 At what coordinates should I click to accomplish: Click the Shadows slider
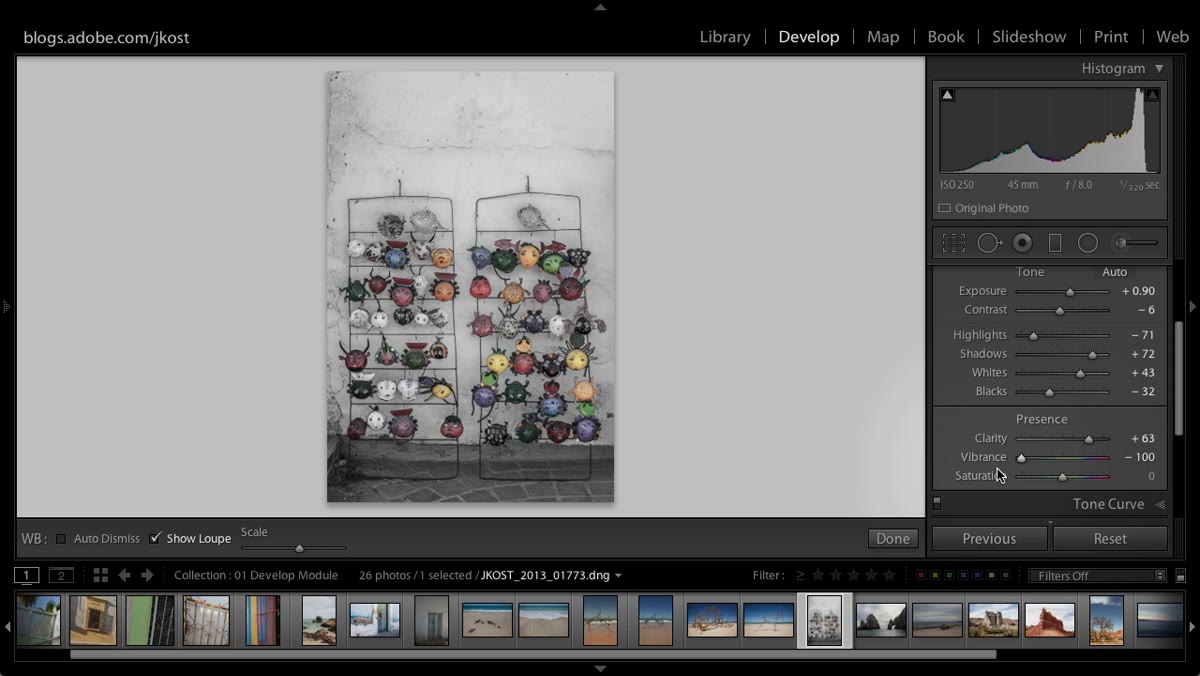coord(1062,354)
